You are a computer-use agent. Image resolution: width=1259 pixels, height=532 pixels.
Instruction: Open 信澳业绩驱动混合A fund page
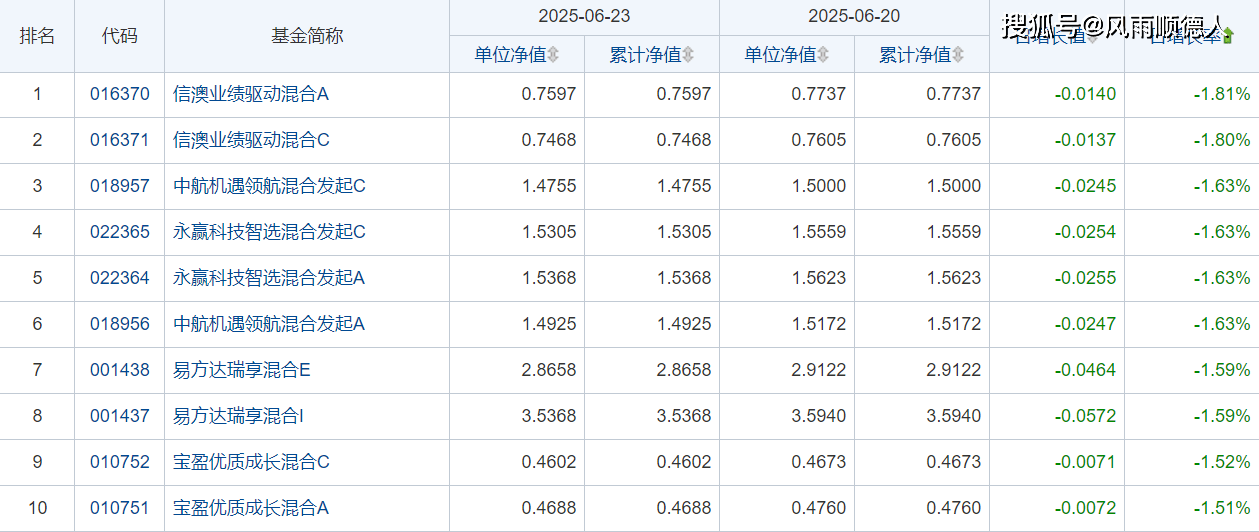[x=251, y=95]
